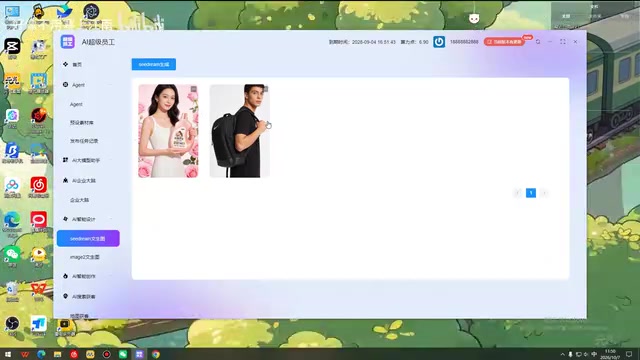
Task: Open the Agent sub-item under Agent
Action: 76,104
